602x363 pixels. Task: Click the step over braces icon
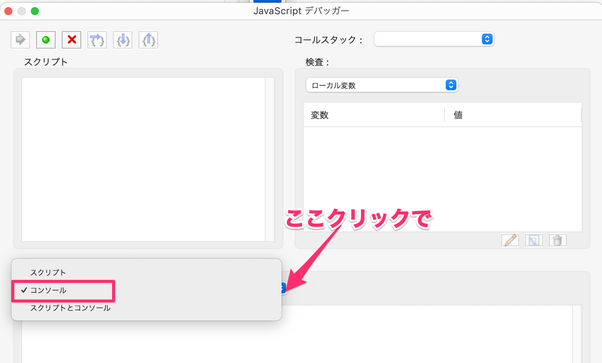coord(97,40)
